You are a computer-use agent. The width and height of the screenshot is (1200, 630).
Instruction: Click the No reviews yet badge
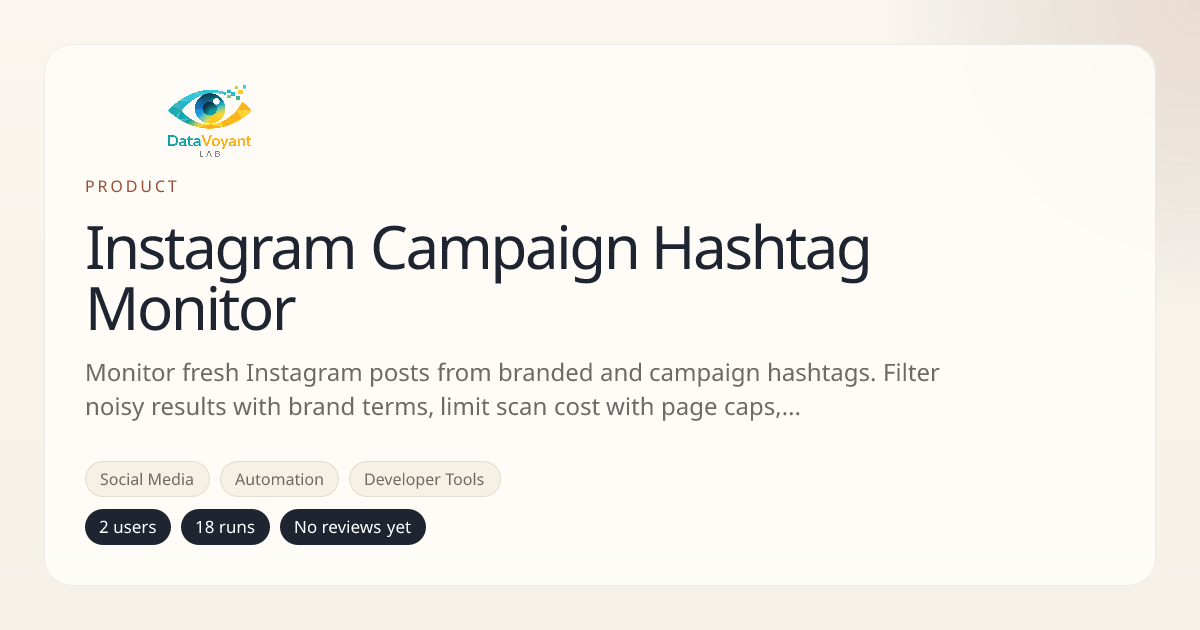(352, 527)
